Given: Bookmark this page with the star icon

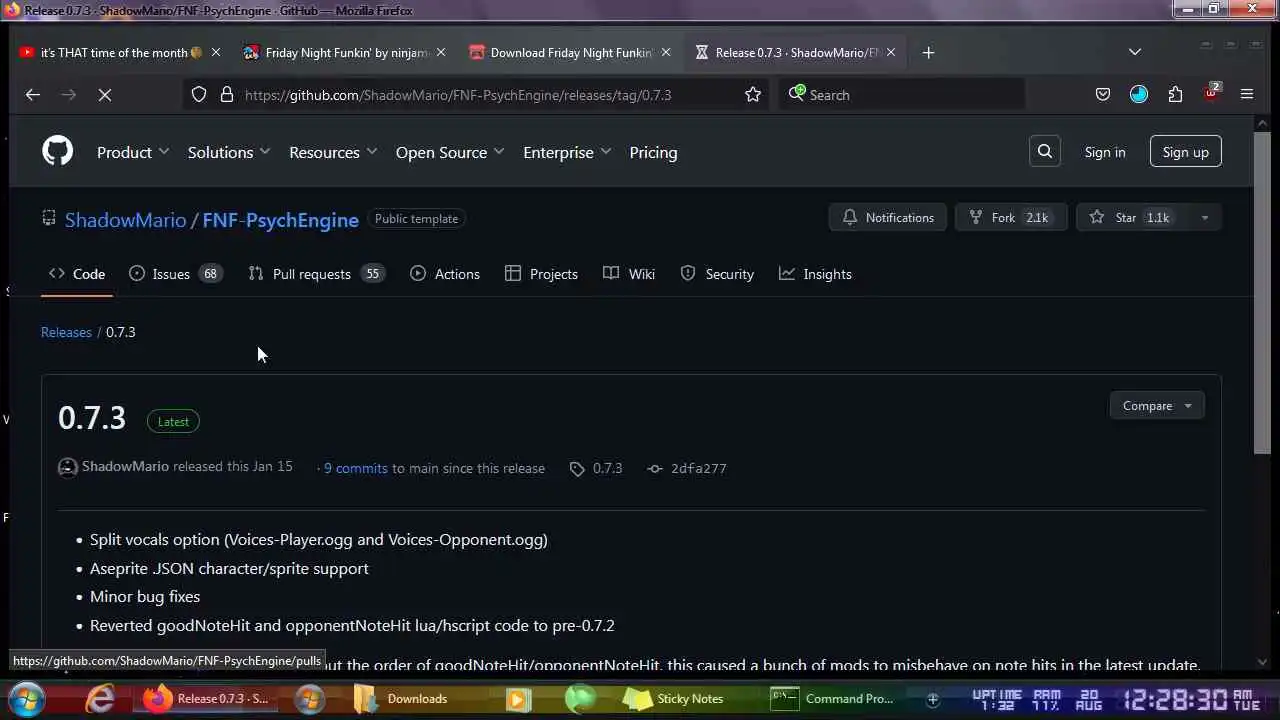Looking at the screenshot, I should [753, 95].
